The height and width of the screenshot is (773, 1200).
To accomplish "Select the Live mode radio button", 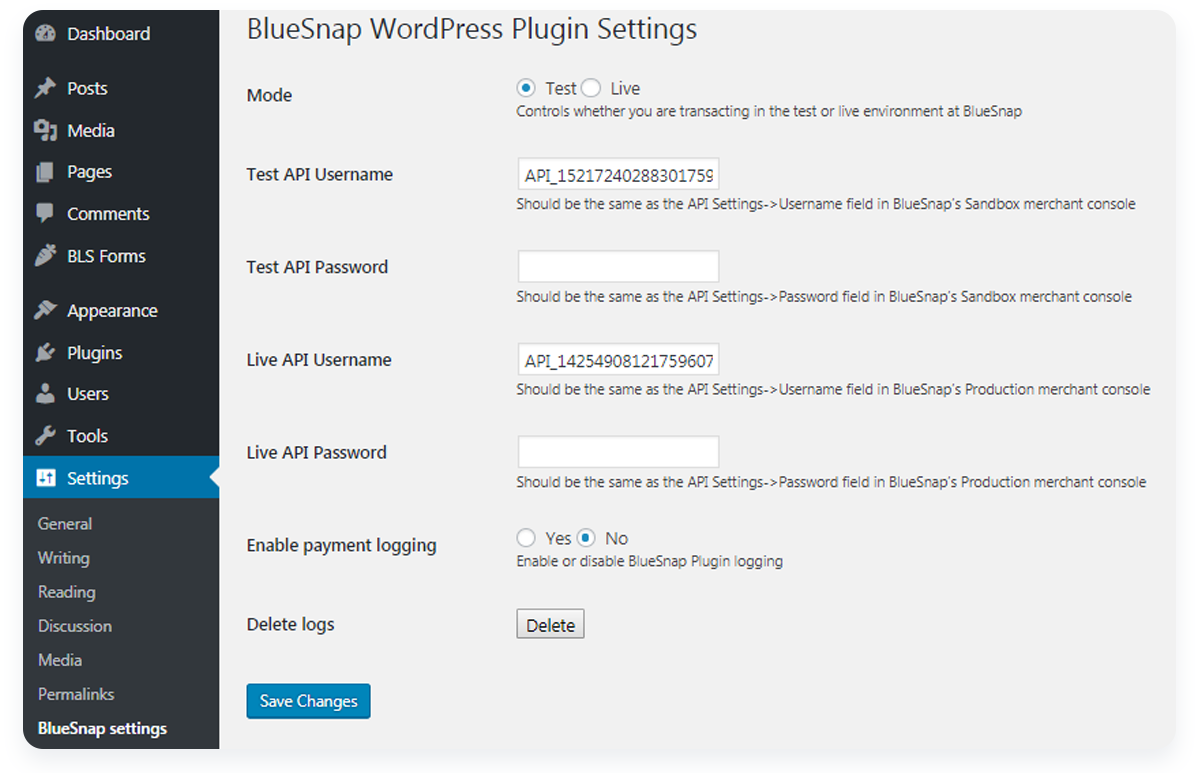I will pos(591,88).
